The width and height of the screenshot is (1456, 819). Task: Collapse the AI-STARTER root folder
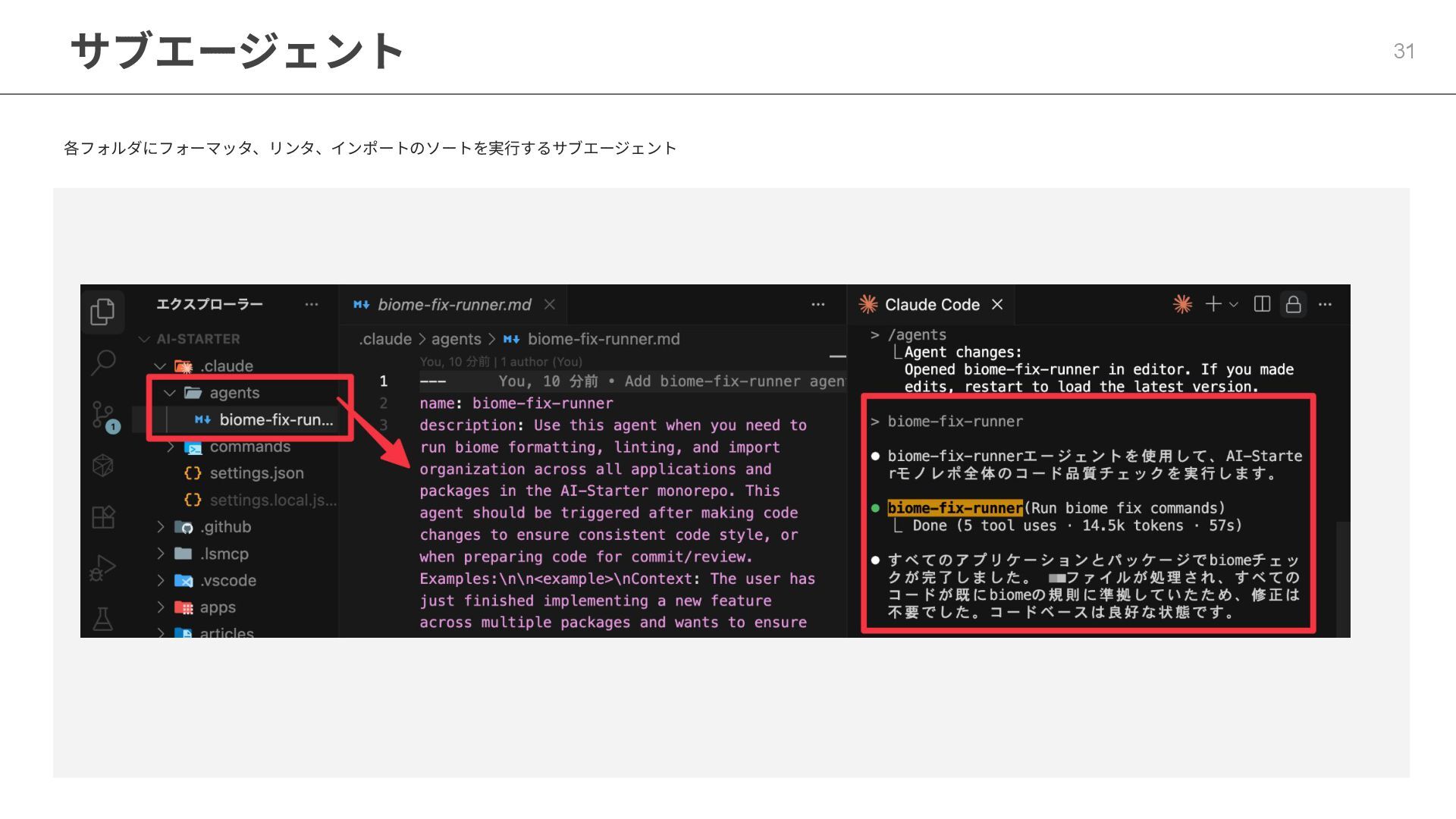[144, 339]
